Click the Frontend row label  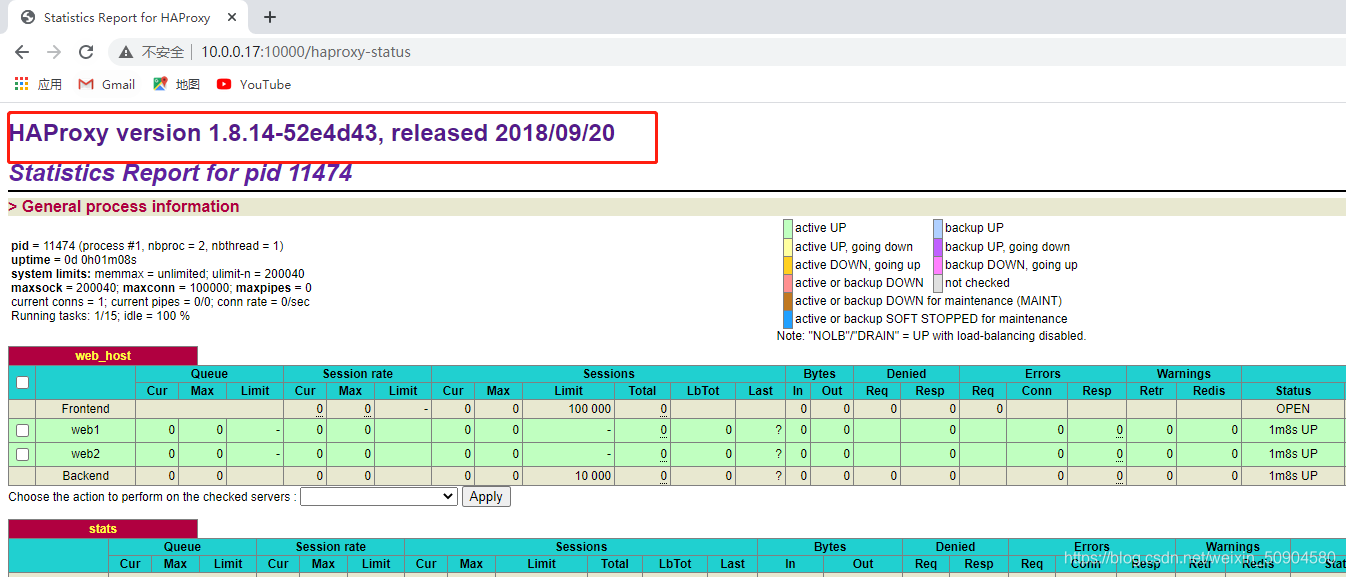[x=85, y=409]
